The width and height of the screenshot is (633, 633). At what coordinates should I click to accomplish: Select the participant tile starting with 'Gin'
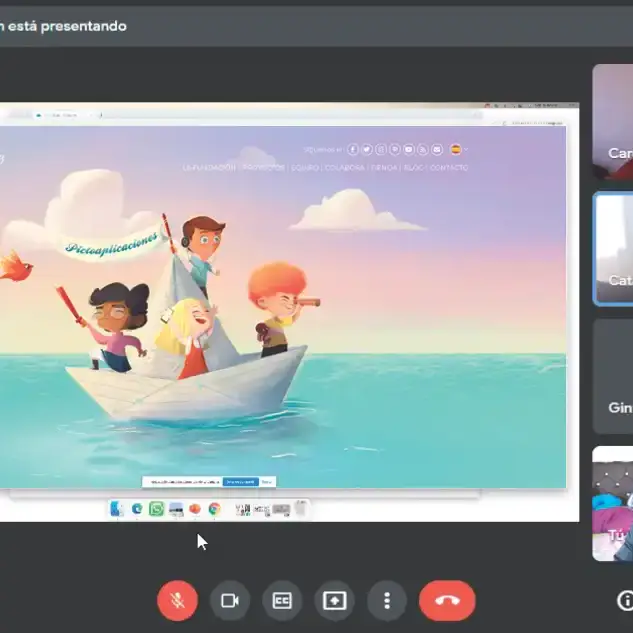[x=613, y=376]
